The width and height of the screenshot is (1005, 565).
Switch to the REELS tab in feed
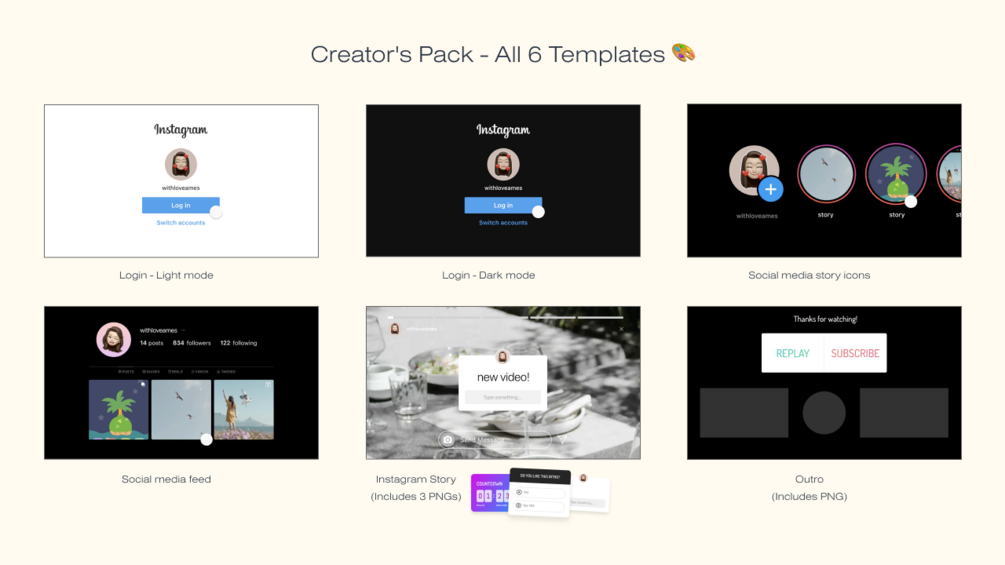coord(176,372)
